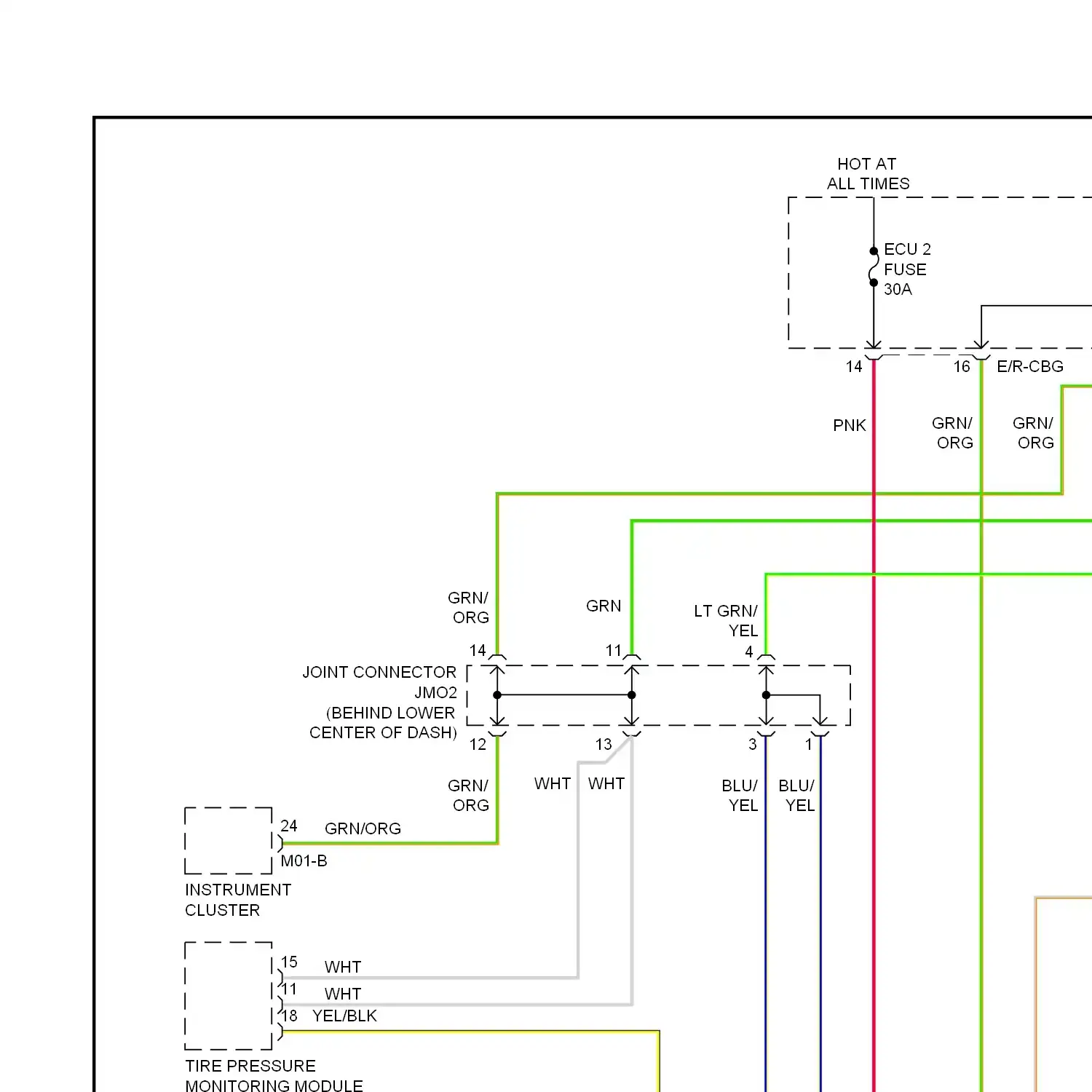Click pin "14" under the ECU 2 fuse
This screenshot has width=1092, height=1092.
coord(854,366)
